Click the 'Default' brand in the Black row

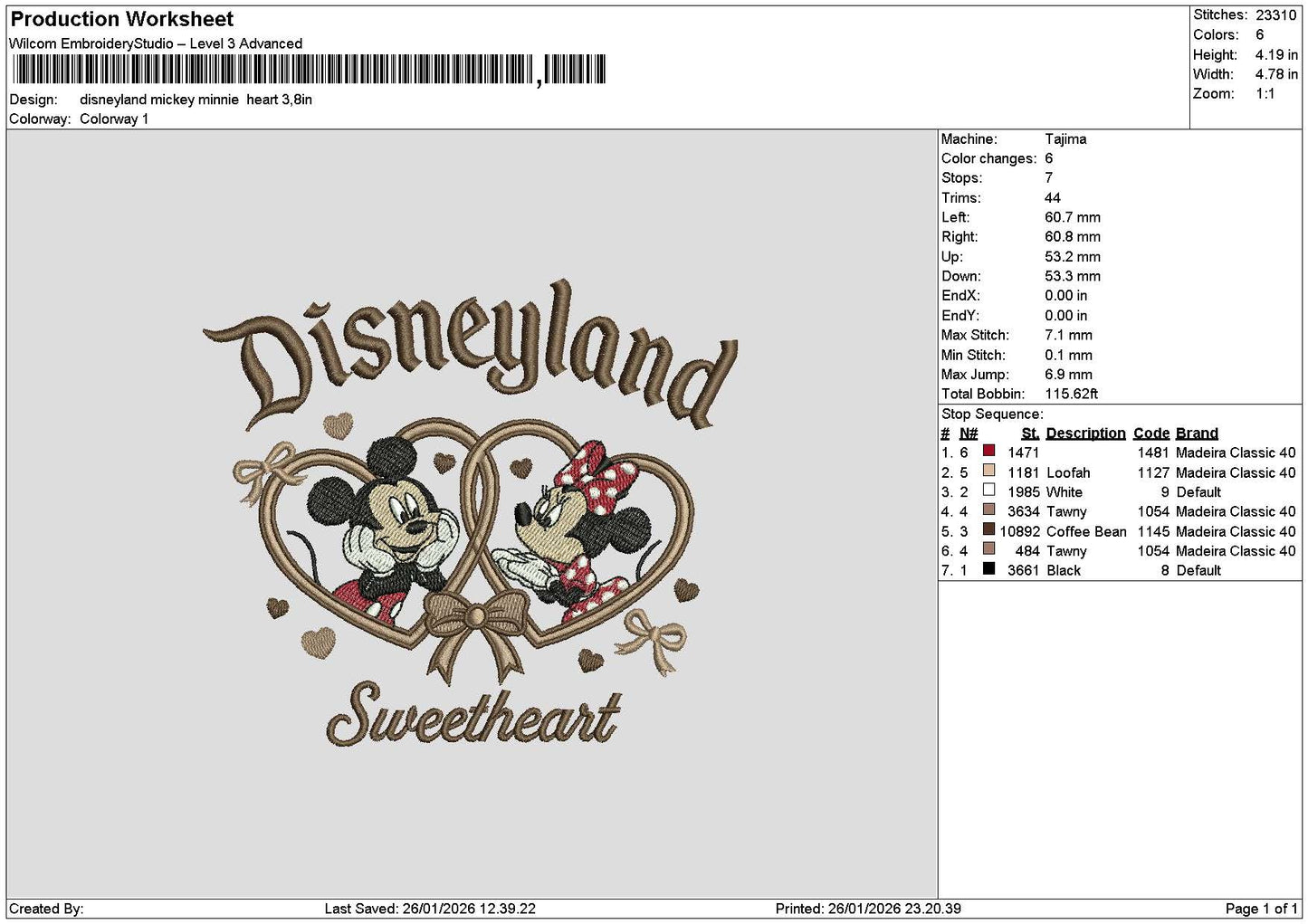click(1198, 570)
